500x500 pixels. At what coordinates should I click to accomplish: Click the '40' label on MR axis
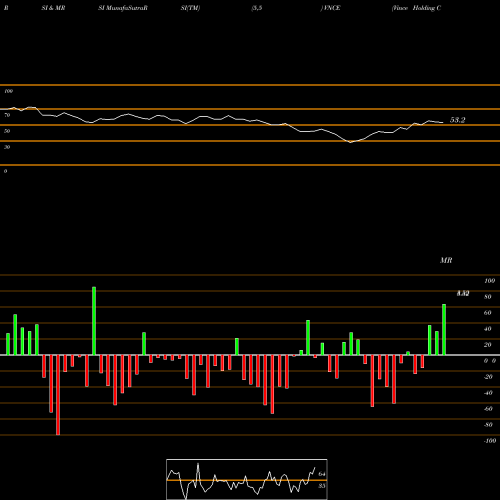[488, 329]
